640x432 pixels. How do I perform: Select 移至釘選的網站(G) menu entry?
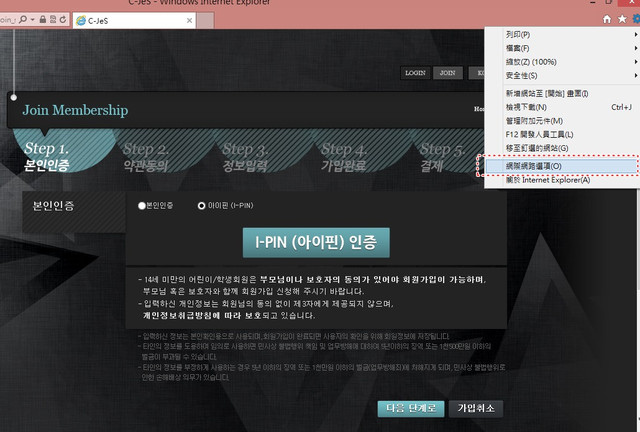tap(562, 148)
